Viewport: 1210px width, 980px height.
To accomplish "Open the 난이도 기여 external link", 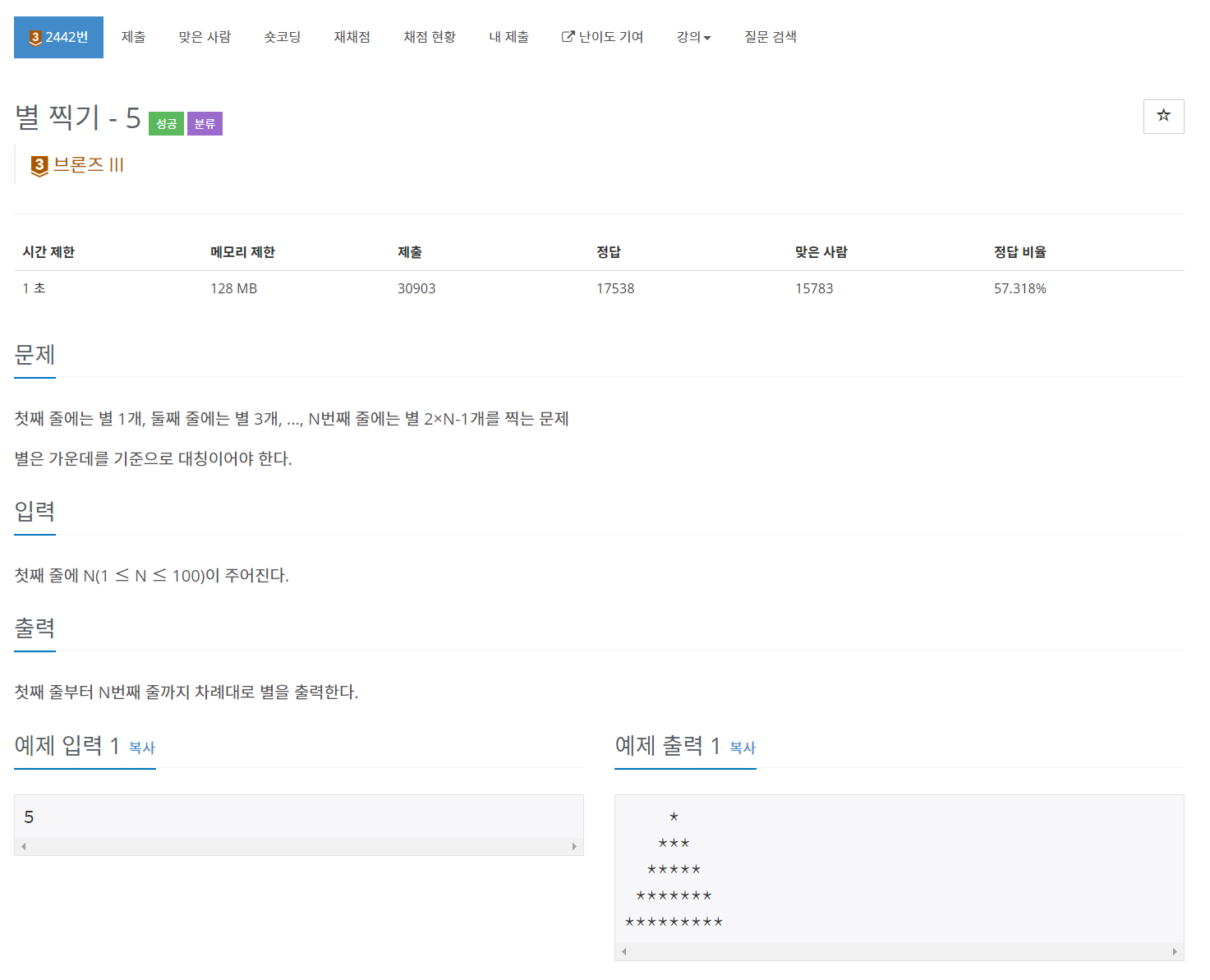I will [602, 37].
